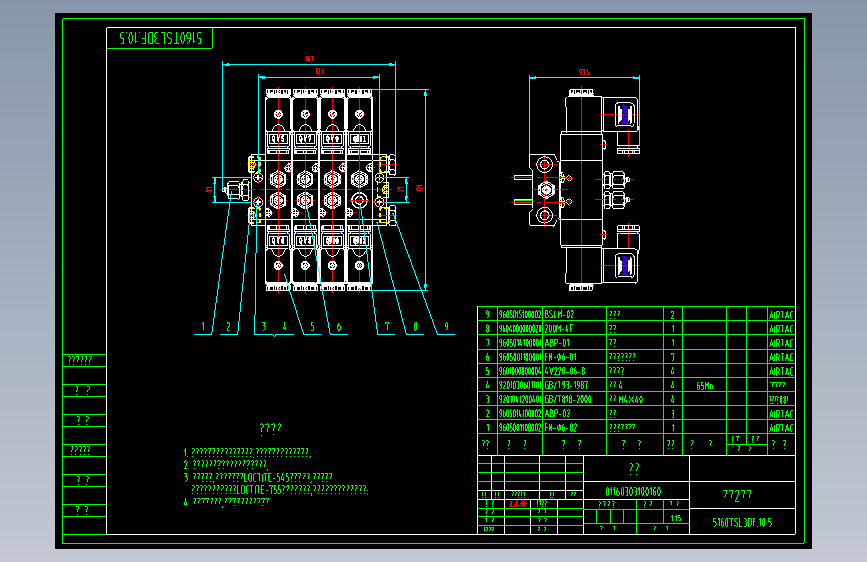Screen dimensions: 867x562
Task: Select AIRTAC cell in the BSLM-02 row
Action: (781, 315)
